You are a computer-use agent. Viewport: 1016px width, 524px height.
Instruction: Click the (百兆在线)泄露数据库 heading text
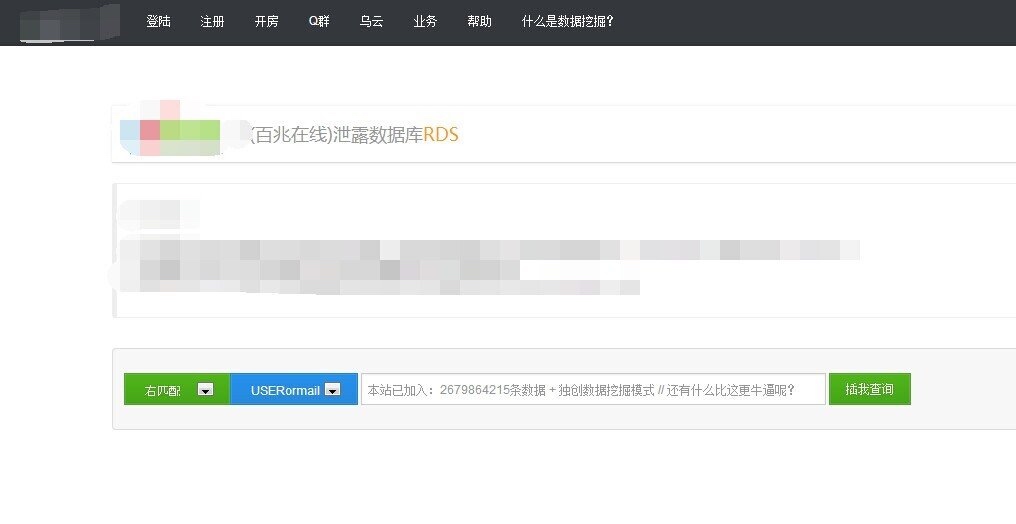[336, 134]
